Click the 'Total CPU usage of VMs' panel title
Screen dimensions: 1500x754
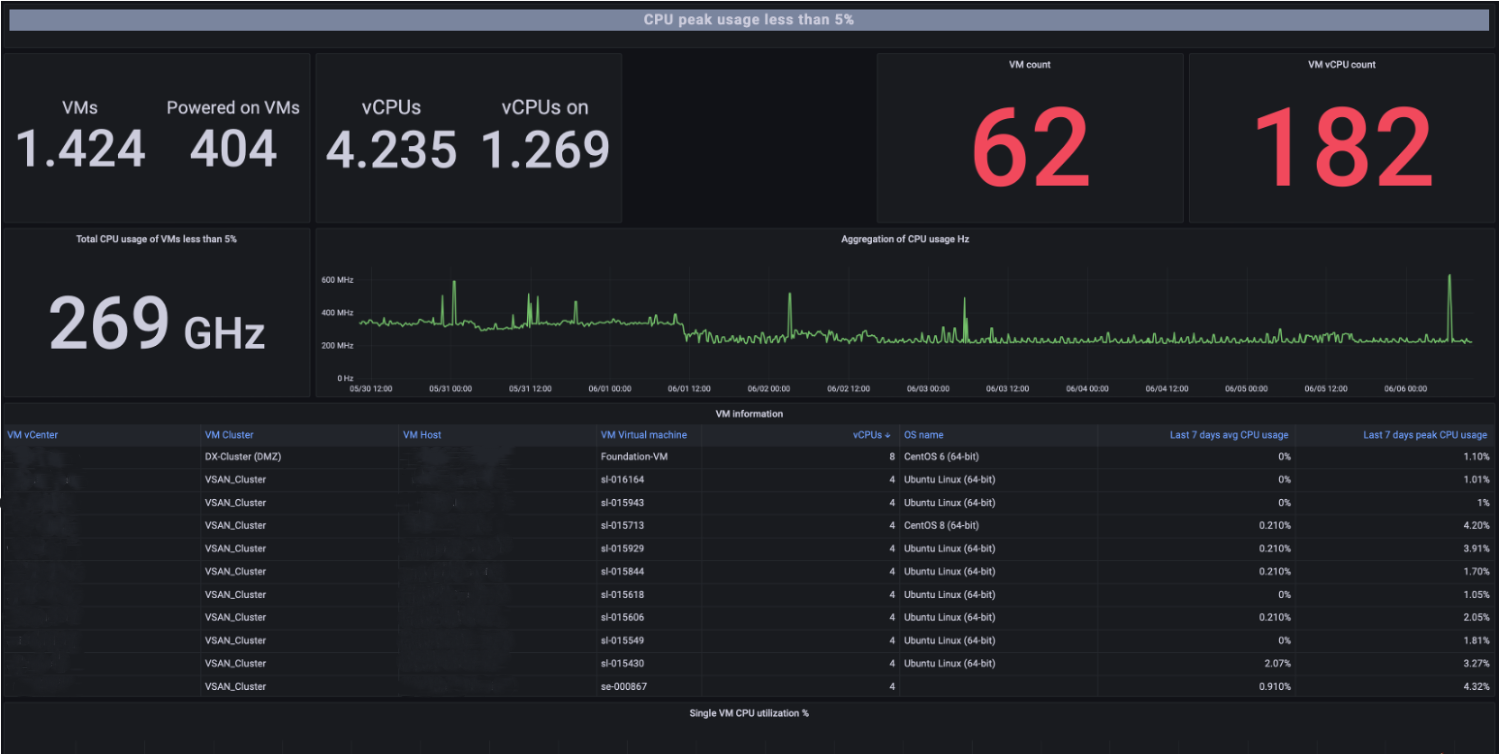[156, 239]
